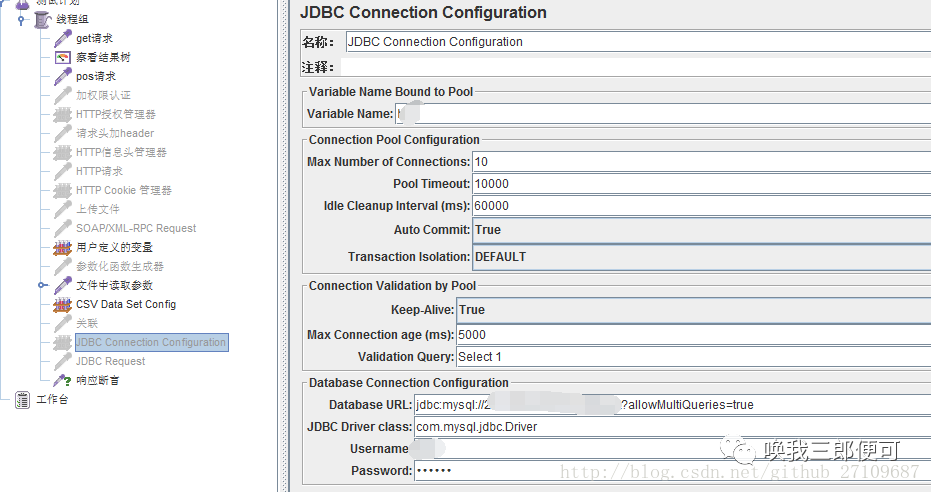Viewport: 931px width, 492px height.
Task: Open the Keep-Alive dropdown
Action: tap(692, 310)
